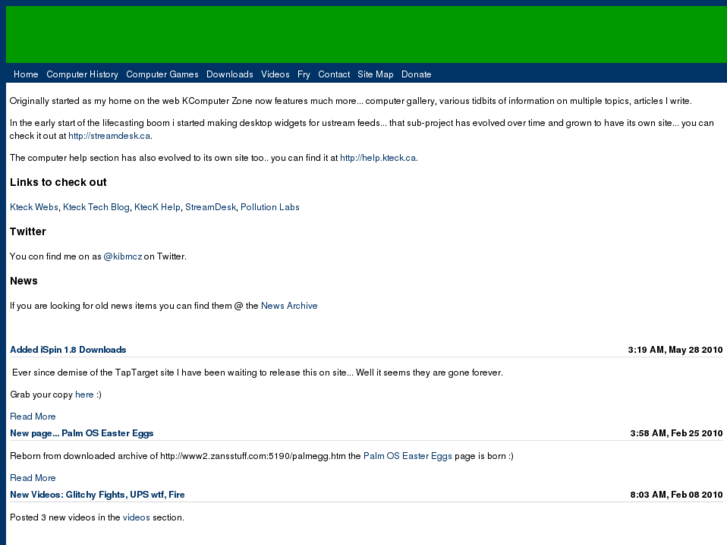Navigate to Downloads in nav bar
The height and width of the screenshot is (545, 727).
[230, 74]
